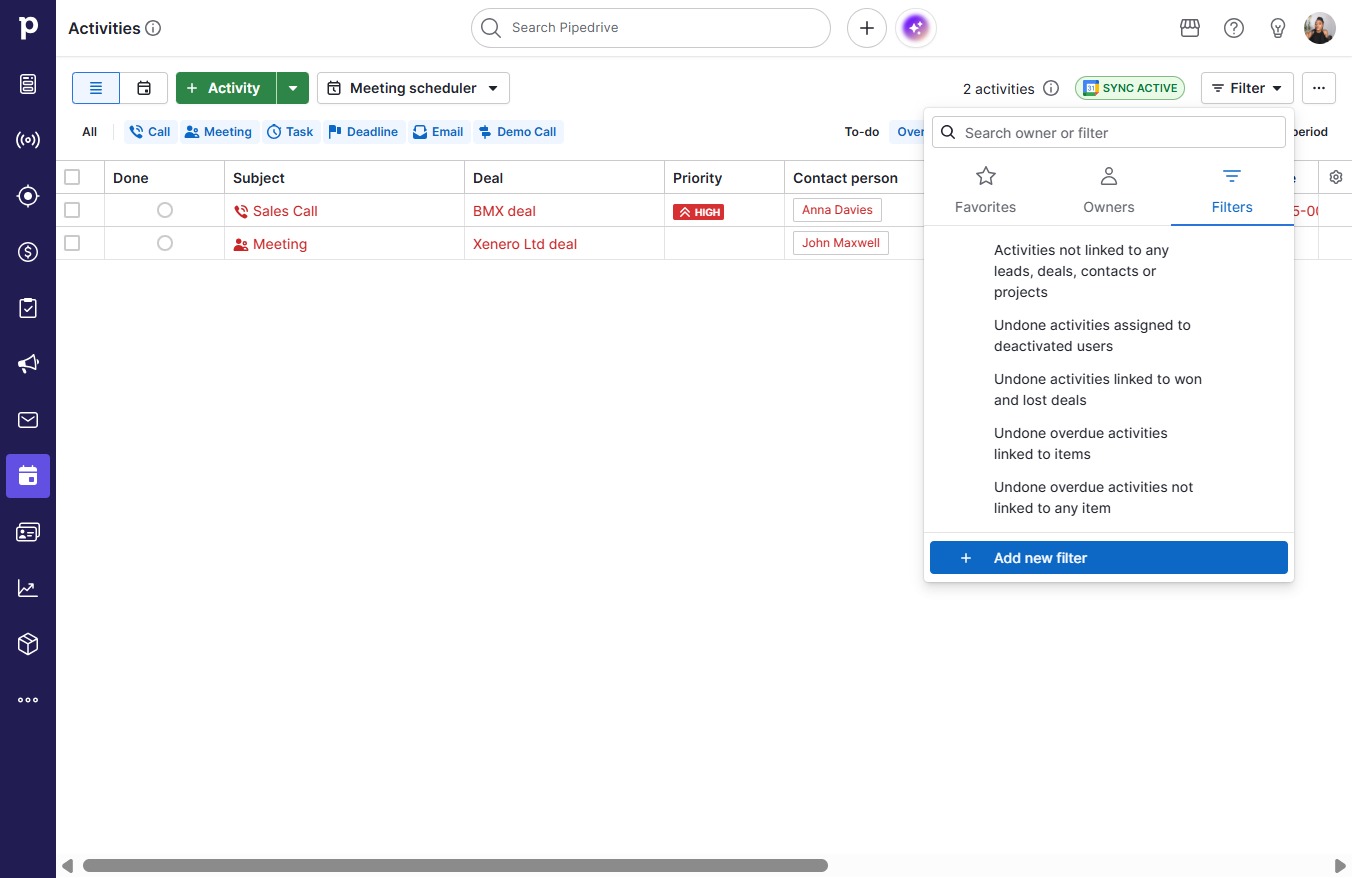Show All activity types

(90, 132)
